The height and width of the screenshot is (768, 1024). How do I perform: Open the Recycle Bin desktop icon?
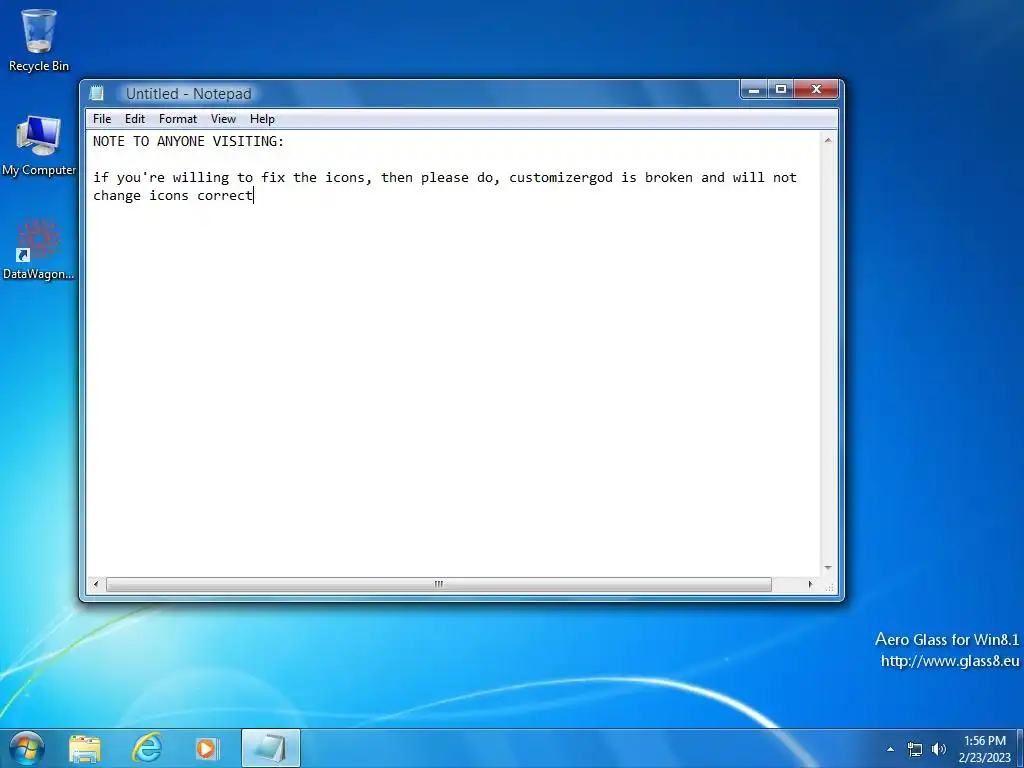click(x=39, y=39)
